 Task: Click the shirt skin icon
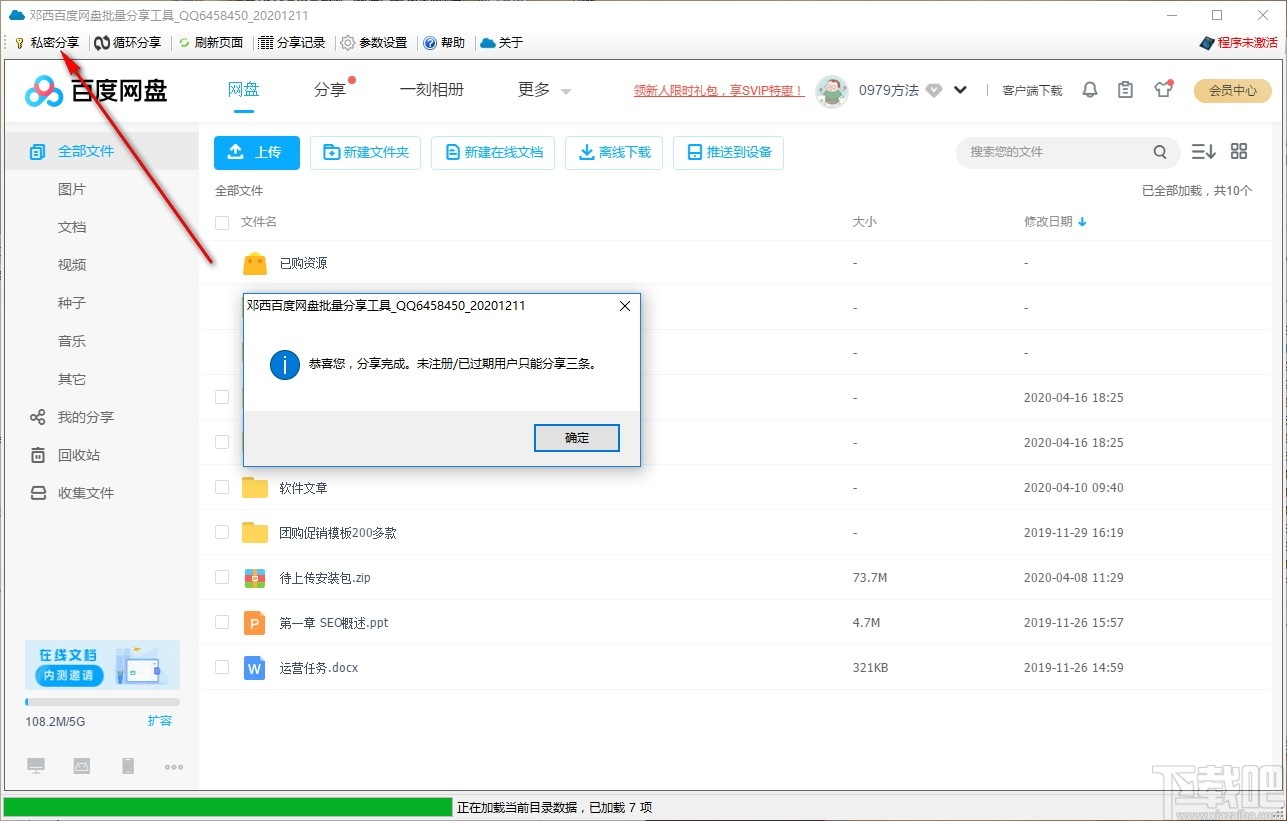pos(1162,90)
